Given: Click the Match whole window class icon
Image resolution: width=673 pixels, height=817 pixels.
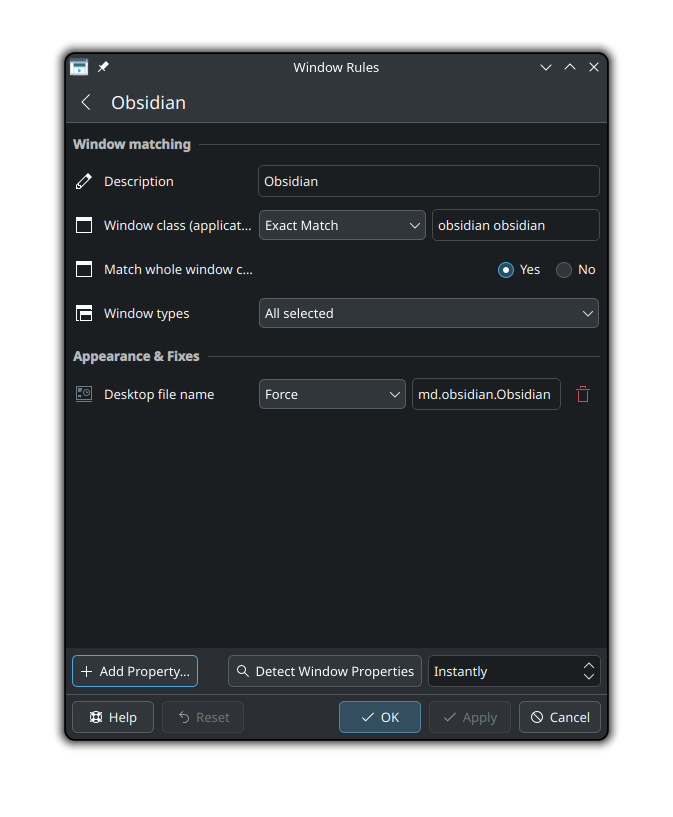Looking at the screenshot, I should 84,269.
